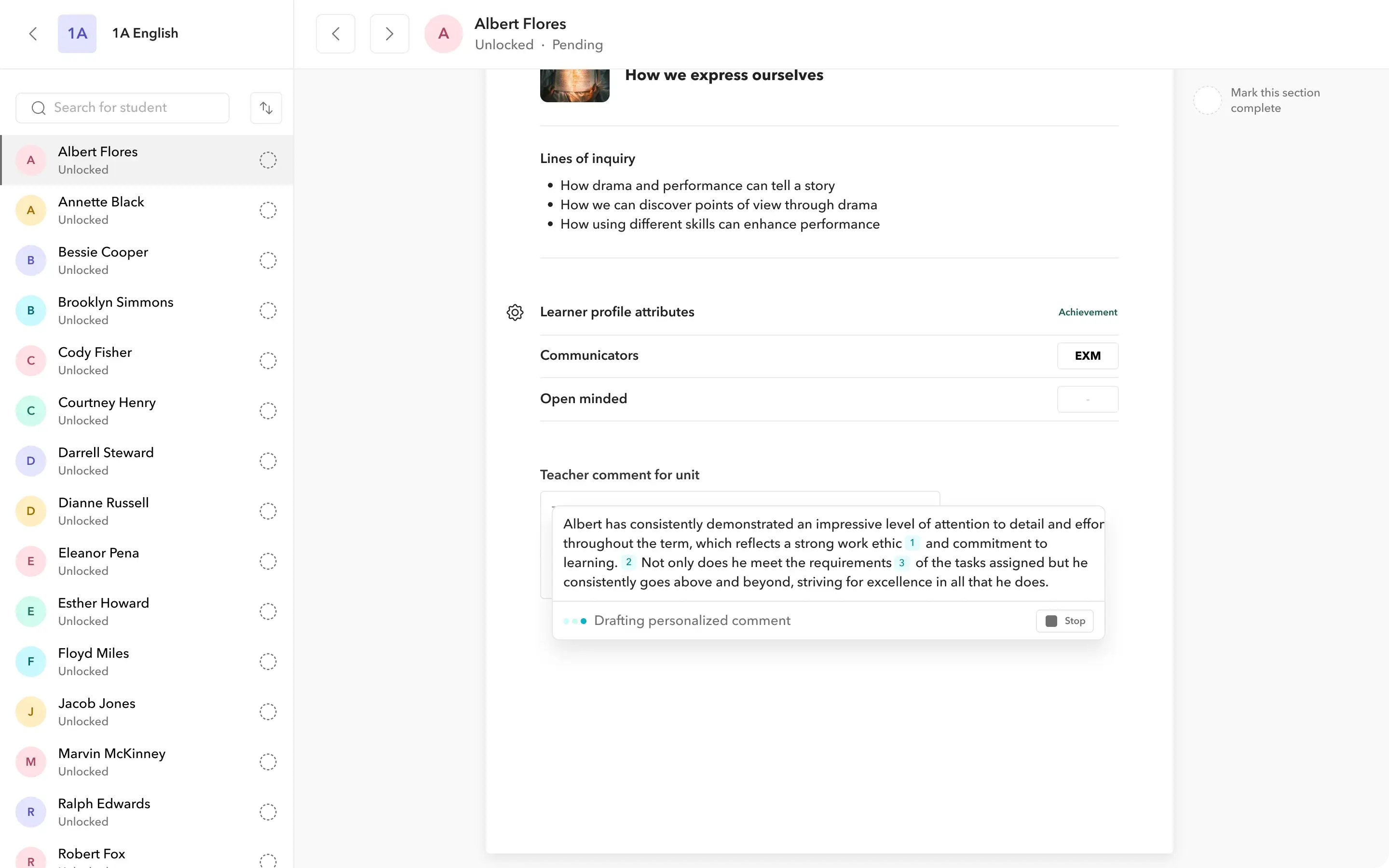Click citation marker 2 in the comment

(628, 563)
